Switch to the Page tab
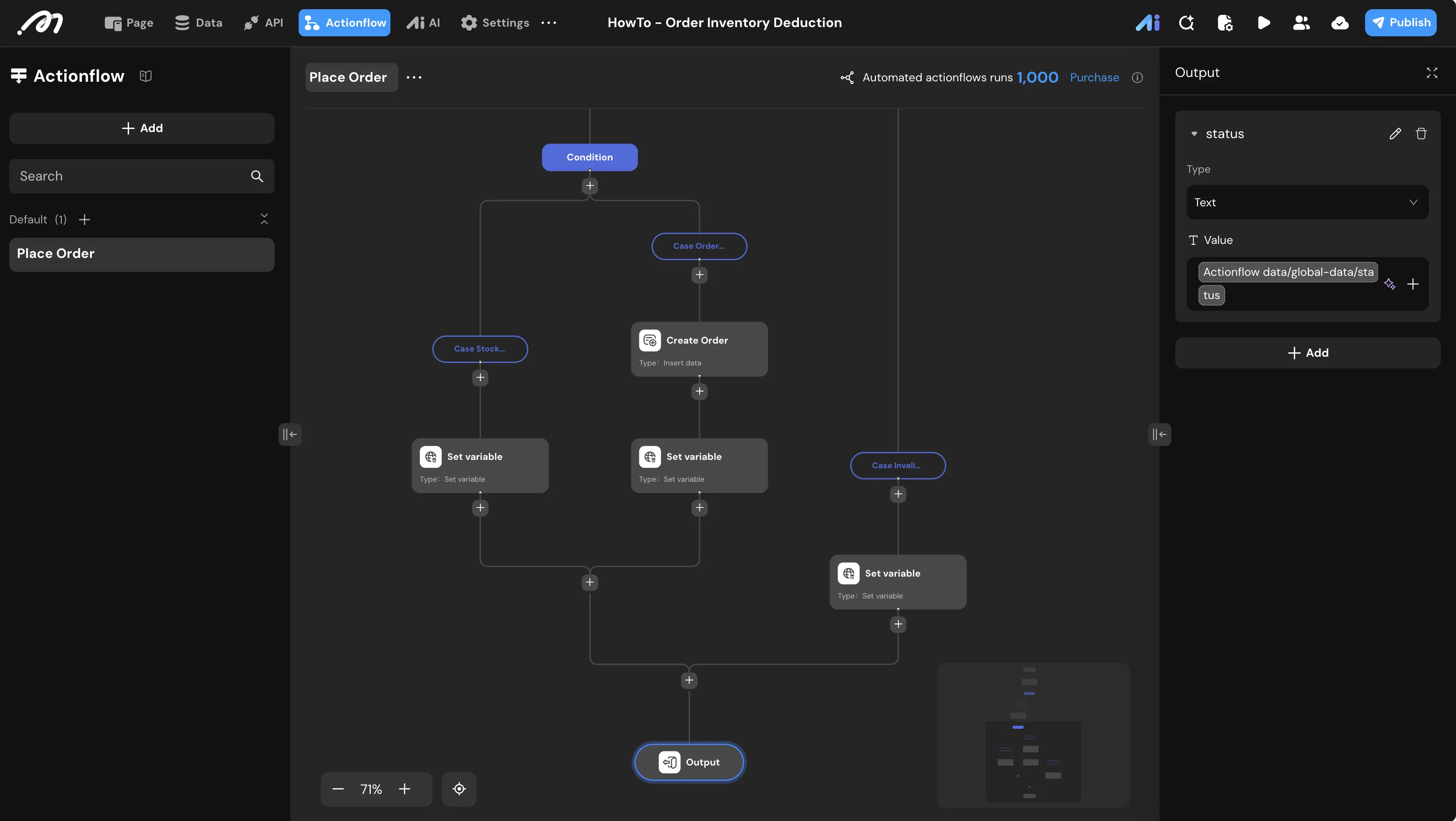The height and width of the screenshot is (821, 1456). click(129, 23)
